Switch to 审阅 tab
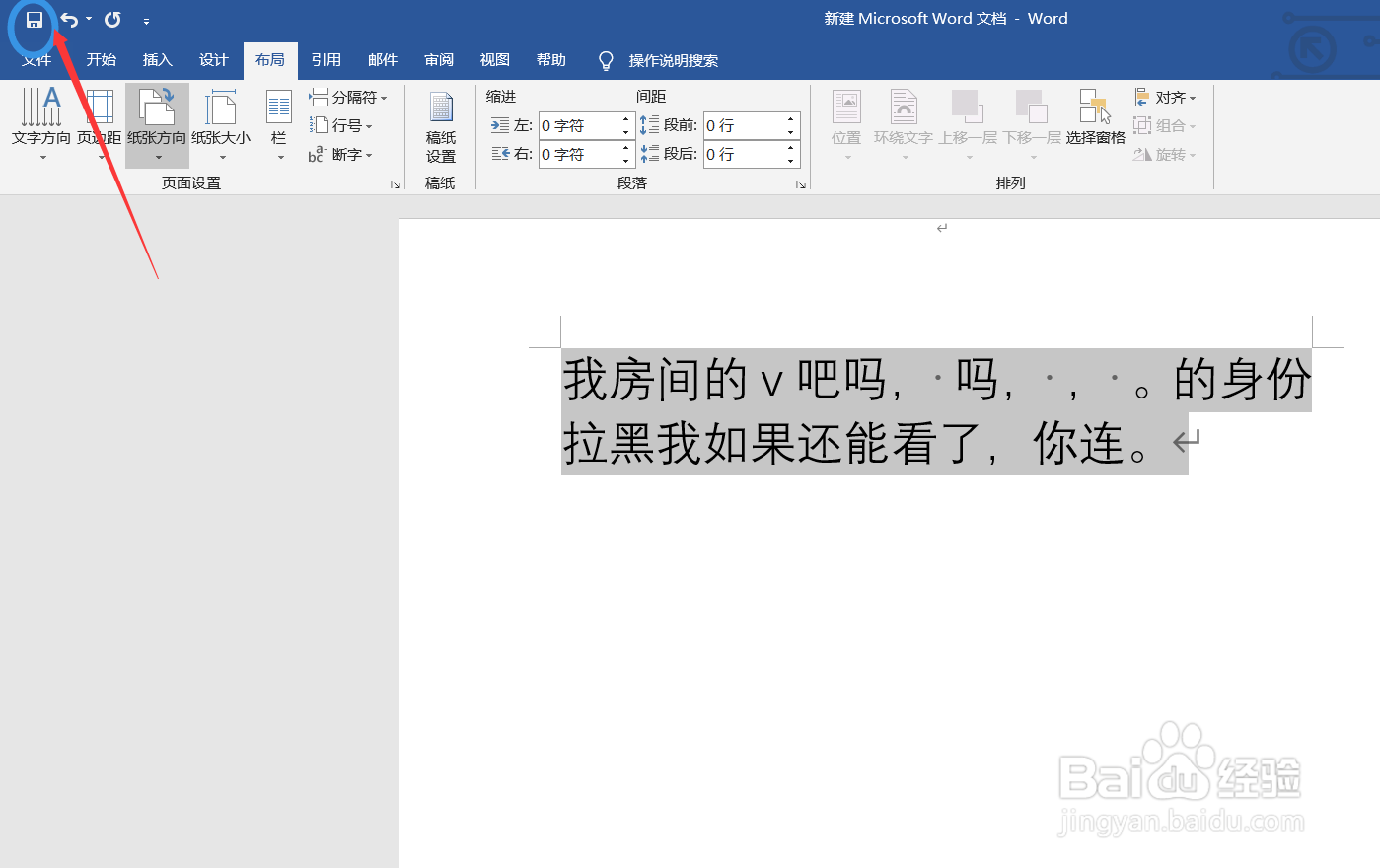This screenshot has width=1380, height=868. pyautogui.click(x=439, y=60)
